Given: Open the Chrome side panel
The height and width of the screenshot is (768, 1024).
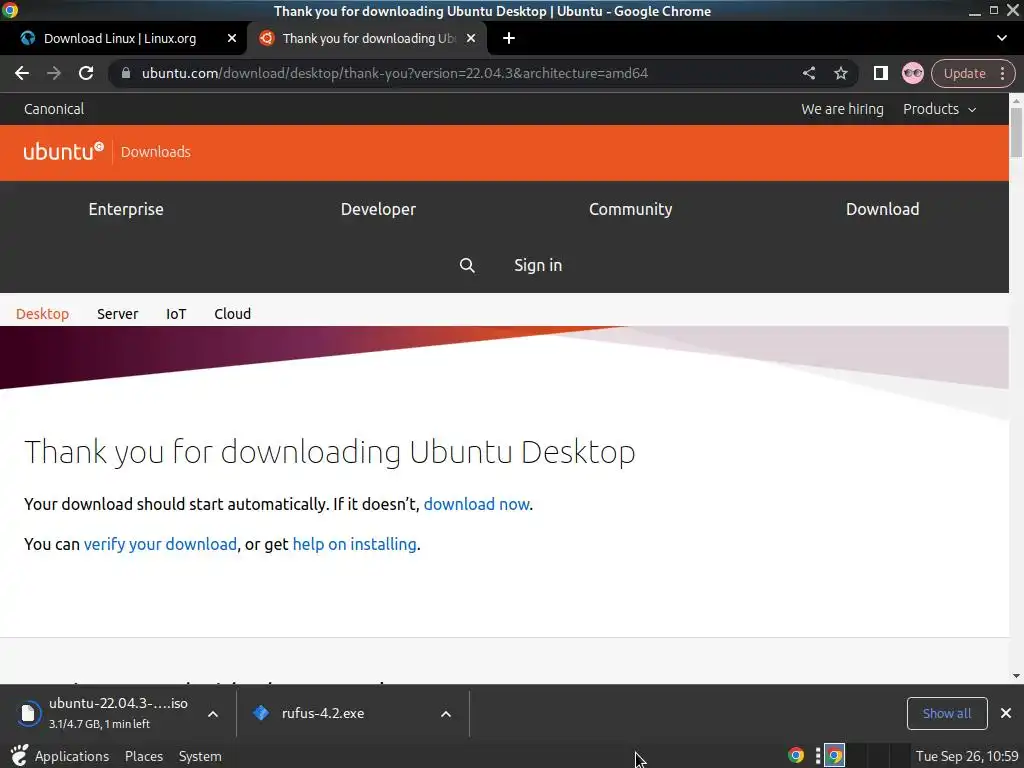Looking at the screenshot, I should tap(880, 73).
